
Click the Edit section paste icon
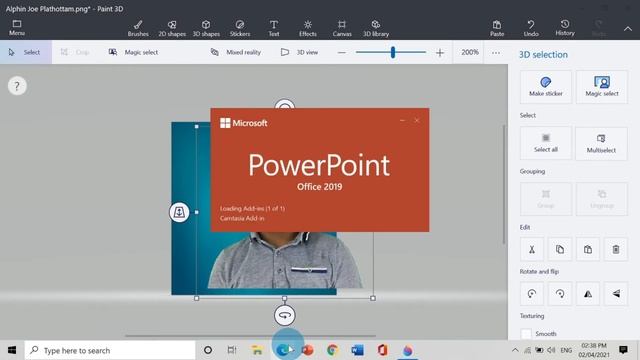[588, 249]
